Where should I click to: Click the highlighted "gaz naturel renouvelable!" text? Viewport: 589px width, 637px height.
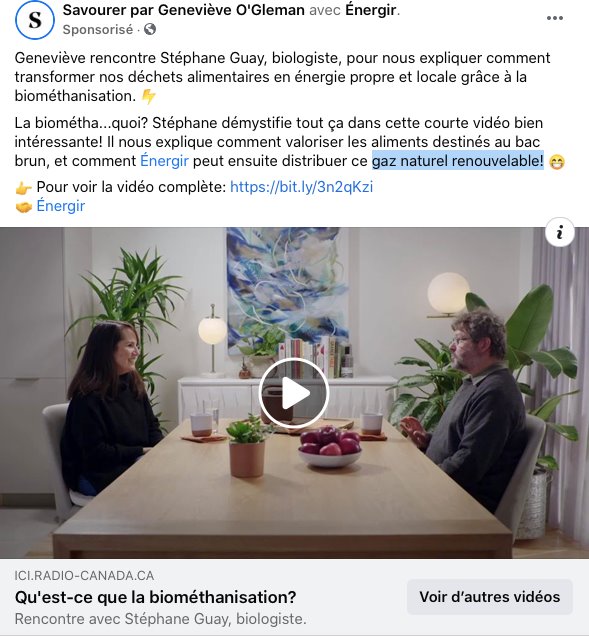point(458,161)
